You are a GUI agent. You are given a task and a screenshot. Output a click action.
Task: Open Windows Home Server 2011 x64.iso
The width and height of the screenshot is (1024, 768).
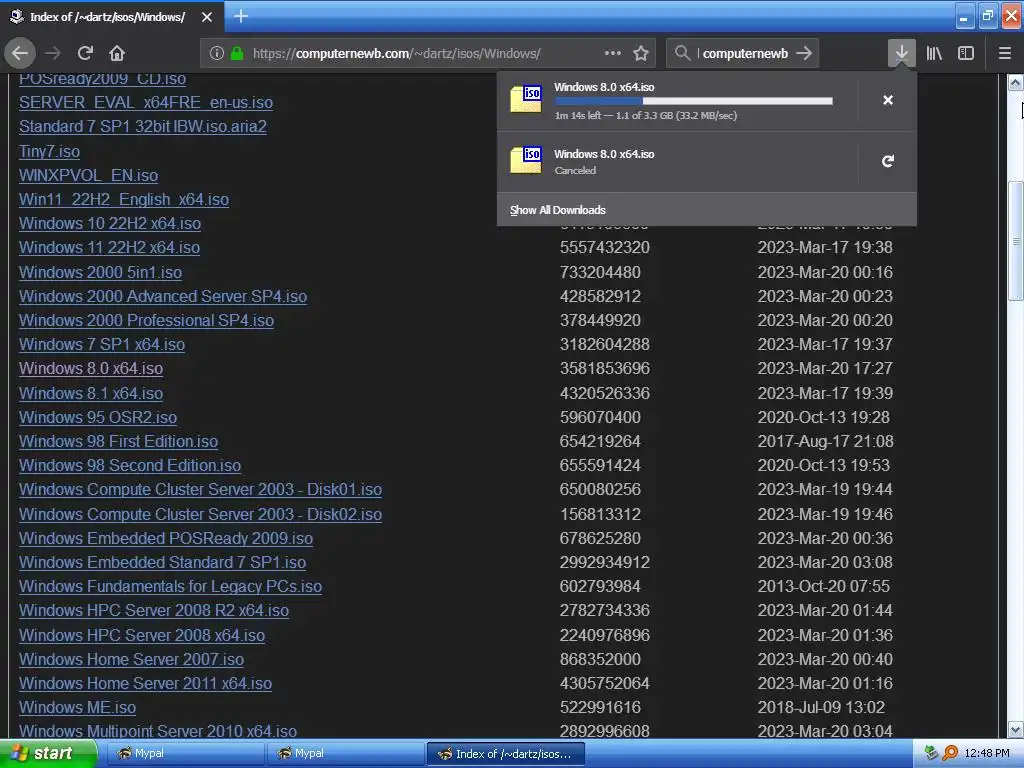[x=145, y=684]
